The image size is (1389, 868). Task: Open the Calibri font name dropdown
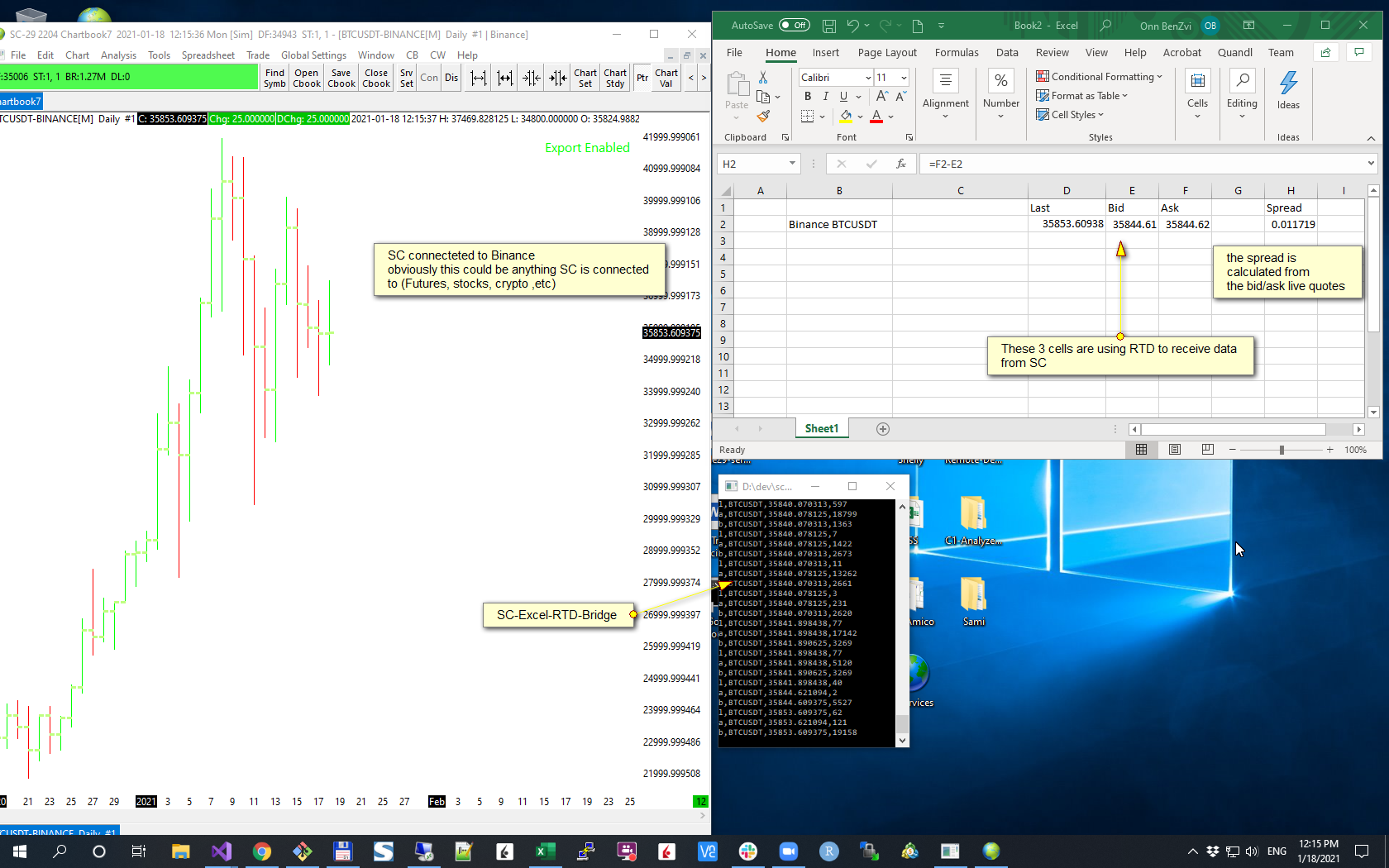coord(868,78)
